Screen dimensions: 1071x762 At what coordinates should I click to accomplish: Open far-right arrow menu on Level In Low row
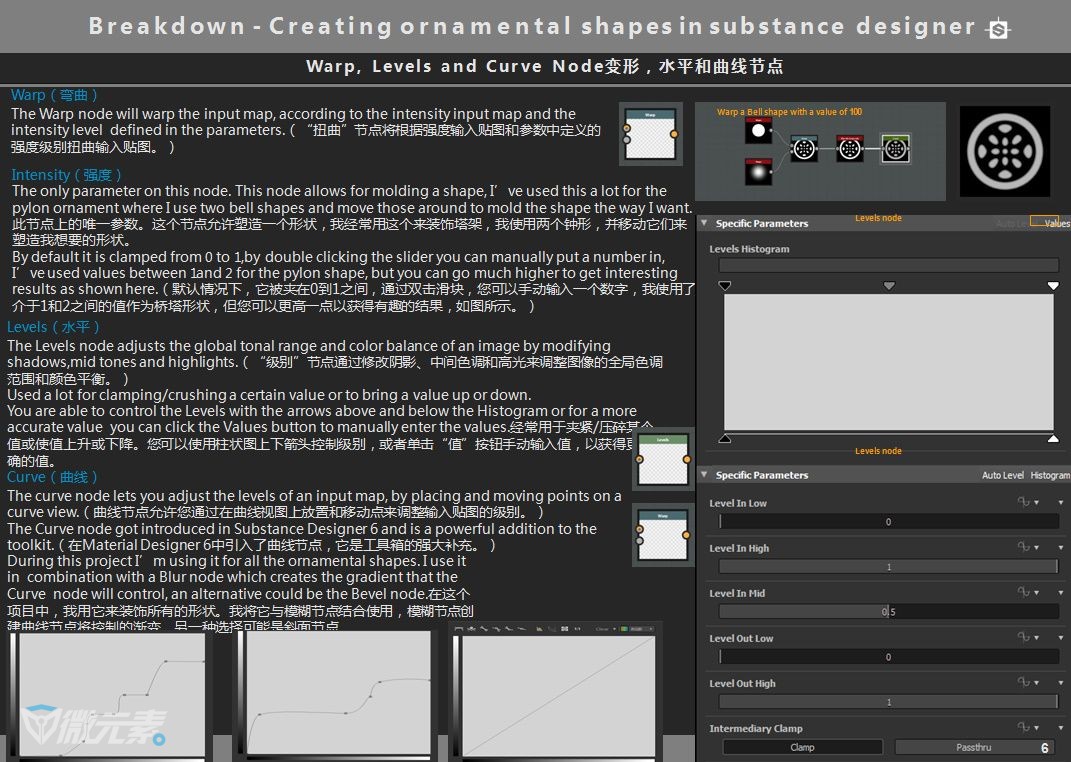(1061, 503)
